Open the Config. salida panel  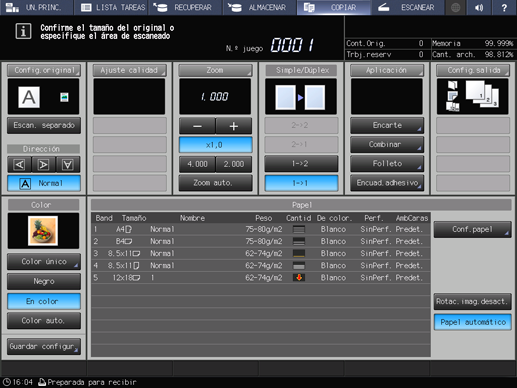473,70
